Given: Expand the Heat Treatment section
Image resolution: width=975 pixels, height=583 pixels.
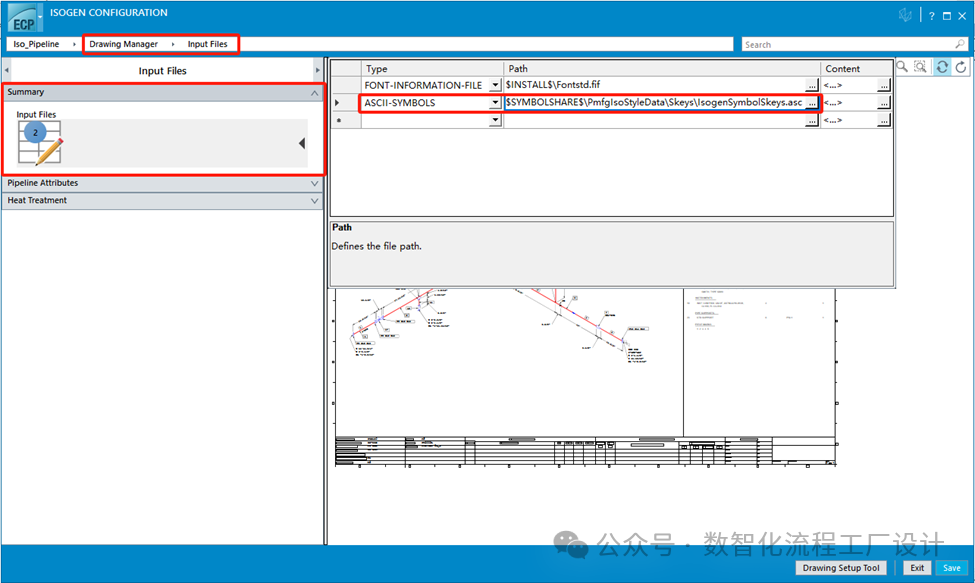Looking at the screenshot, I should (x=315, y=201).
